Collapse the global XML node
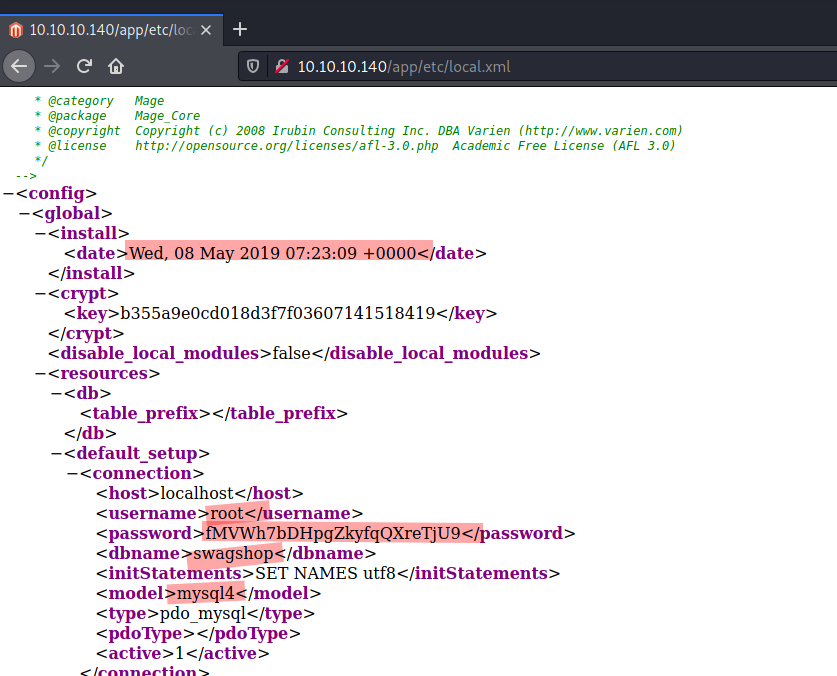This screenshot has width=837, height=676. [25, 214]
